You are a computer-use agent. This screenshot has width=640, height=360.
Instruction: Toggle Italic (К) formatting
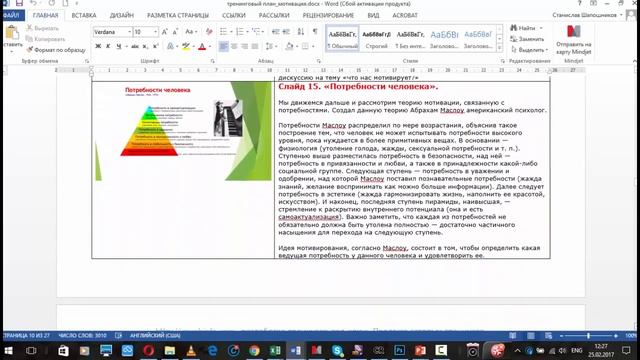pos(108,47)
